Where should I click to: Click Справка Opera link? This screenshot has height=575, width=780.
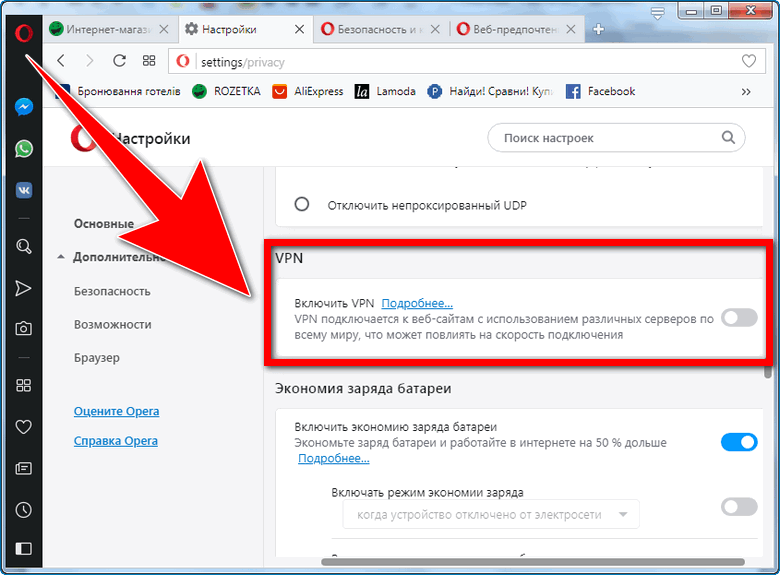coord(115,441)
